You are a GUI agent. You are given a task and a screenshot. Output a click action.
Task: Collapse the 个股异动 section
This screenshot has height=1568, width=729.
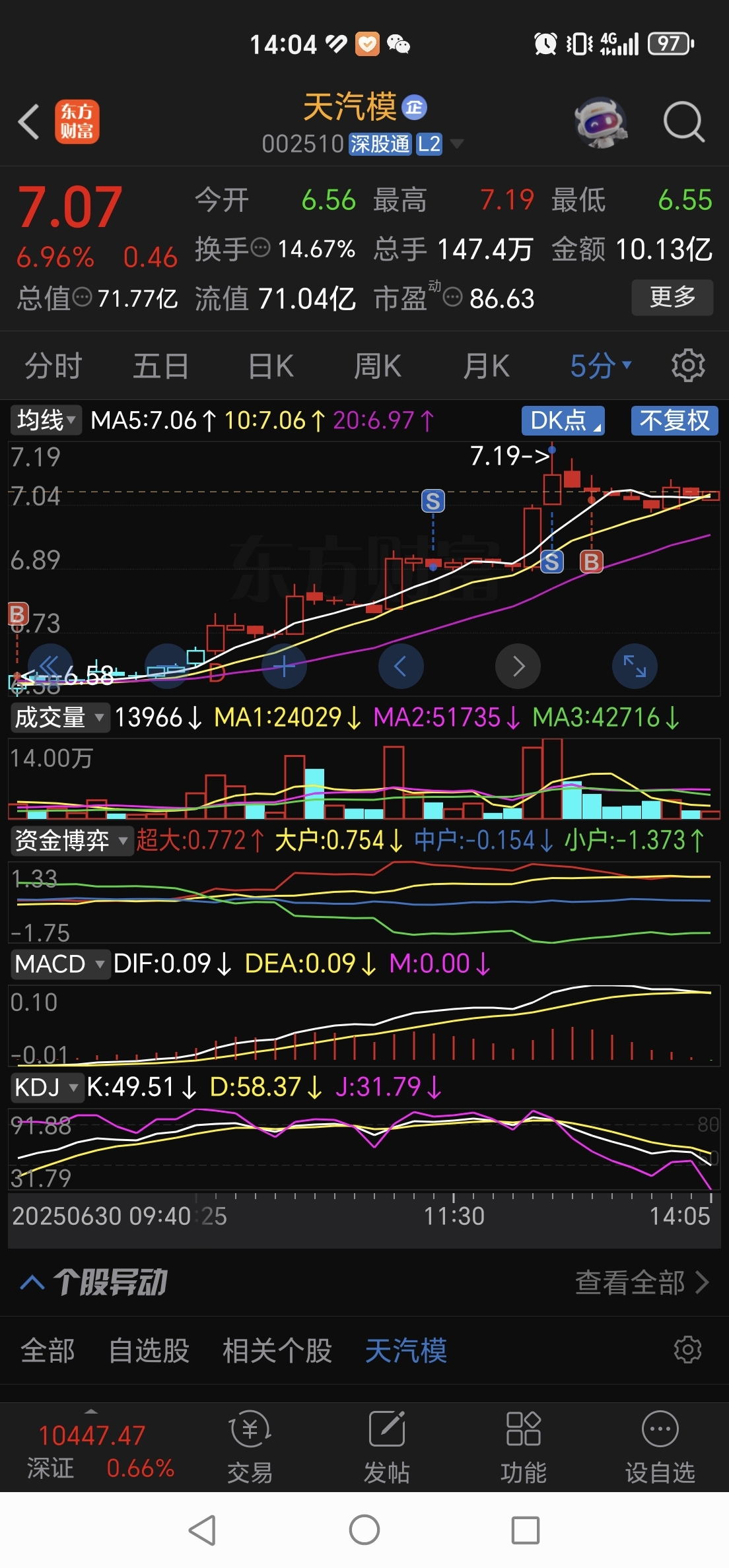(x=32, y=1282)
